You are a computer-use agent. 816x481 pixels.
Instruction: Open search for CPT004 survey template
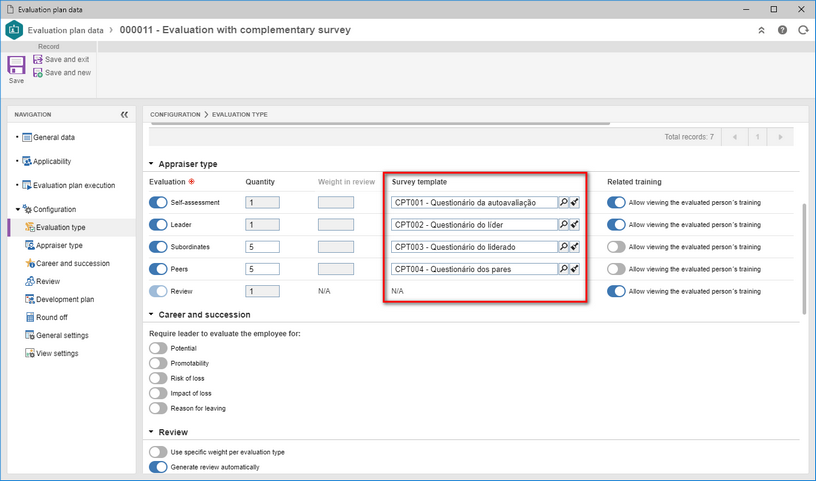tap(563, 269)
